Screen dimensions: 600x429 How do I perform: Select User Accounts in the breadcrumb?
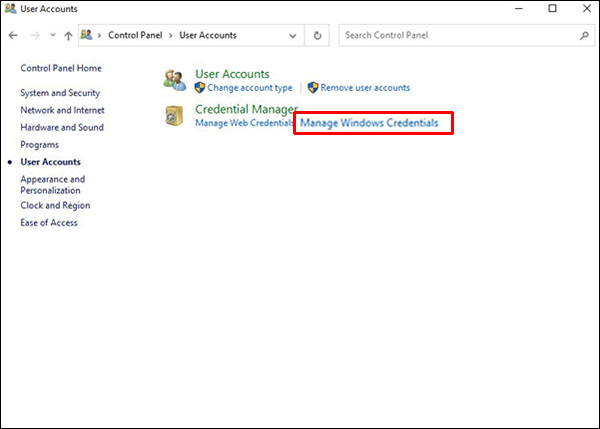pyautogui.click(x=208, y=35)
